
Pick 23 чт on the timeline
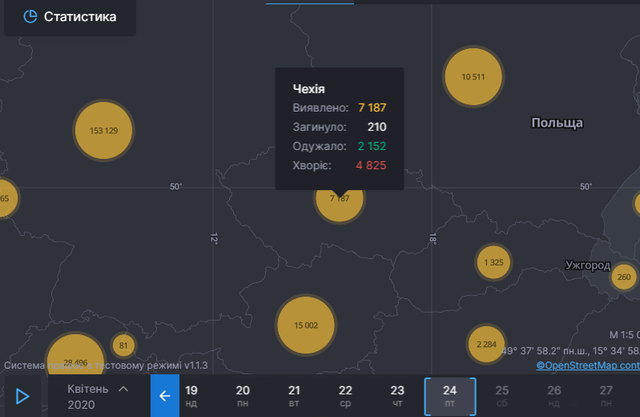point(397,396)
